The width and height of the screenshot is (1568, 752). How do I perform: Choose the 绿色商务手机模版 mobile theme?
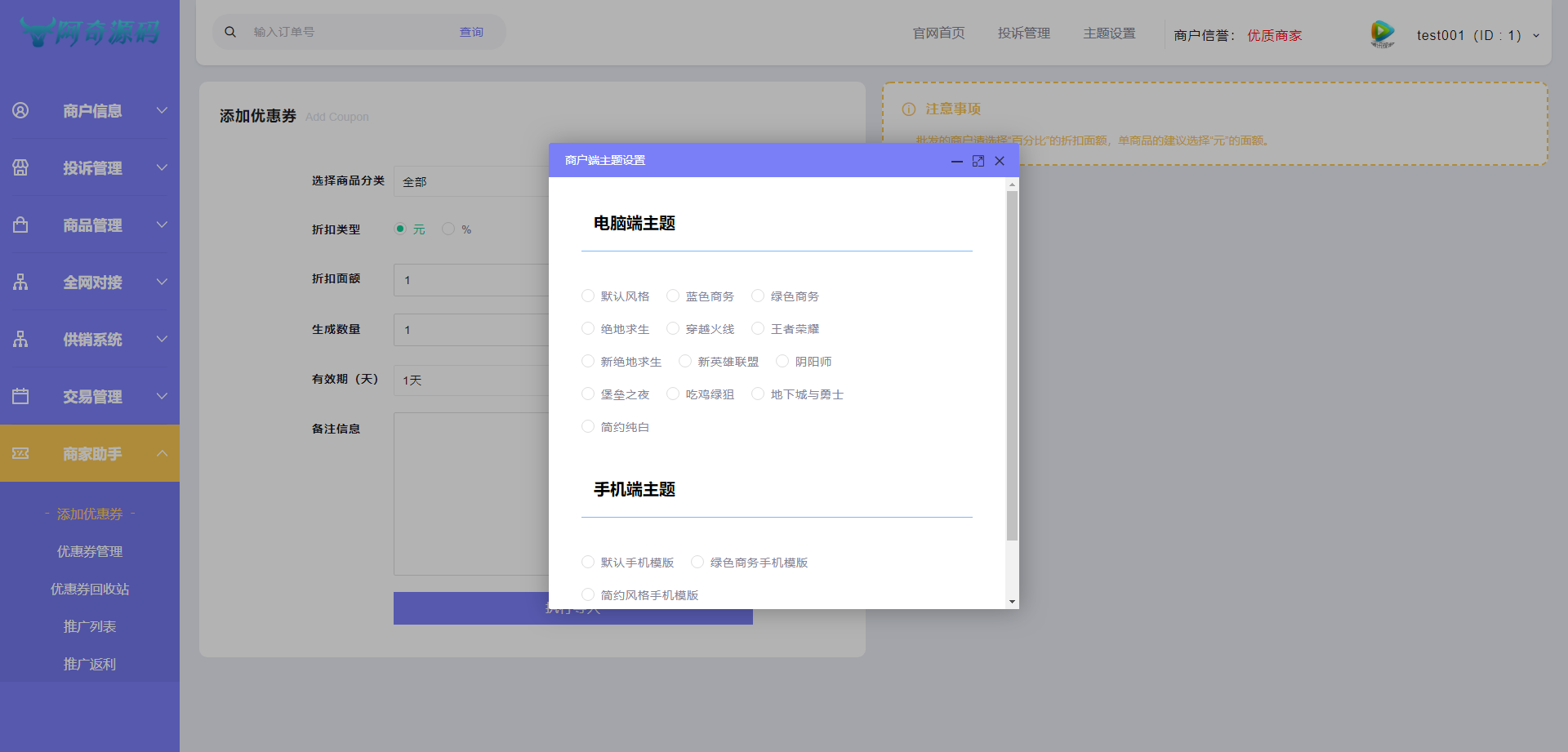tap(697, 562)
